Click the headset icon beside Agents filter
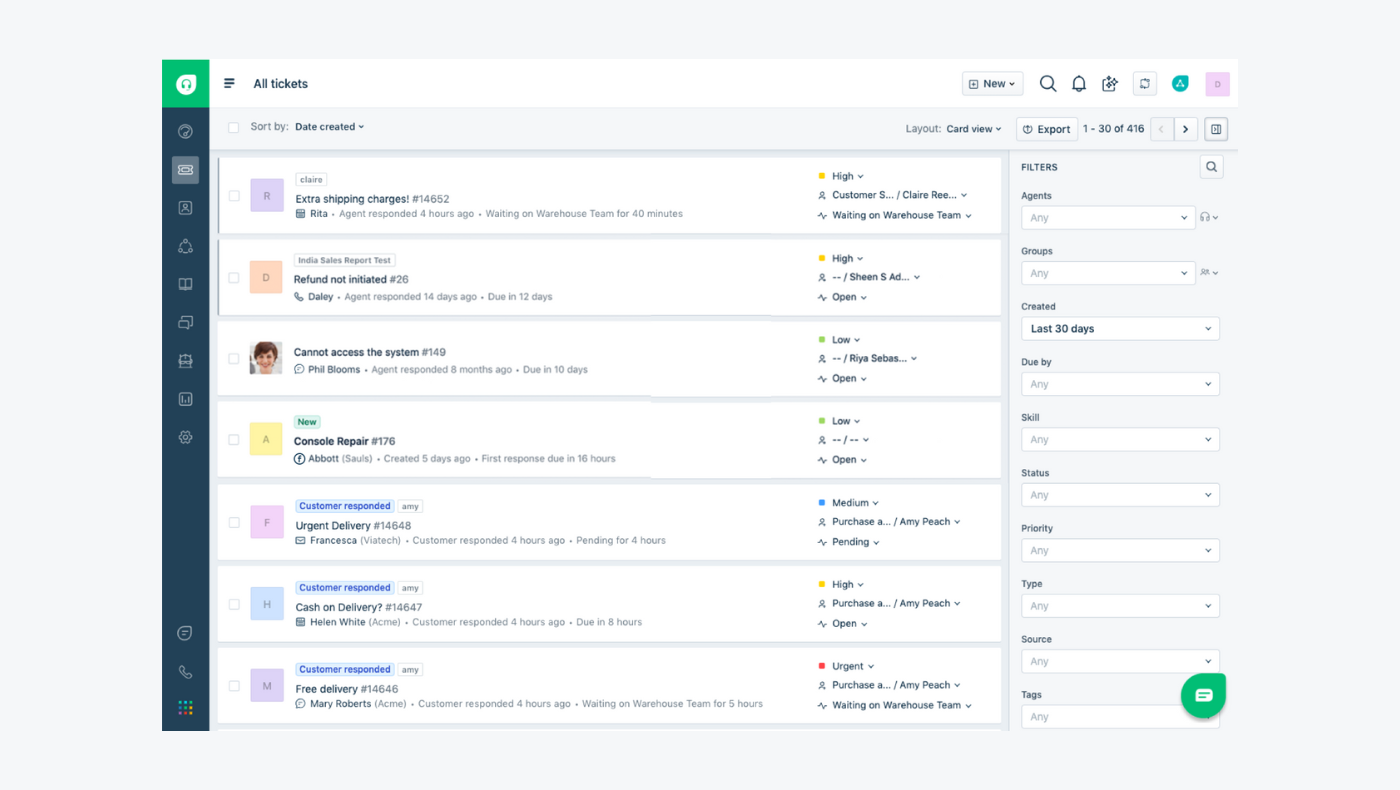Viewport: 1400px width, 790px height. (1209, 217)
